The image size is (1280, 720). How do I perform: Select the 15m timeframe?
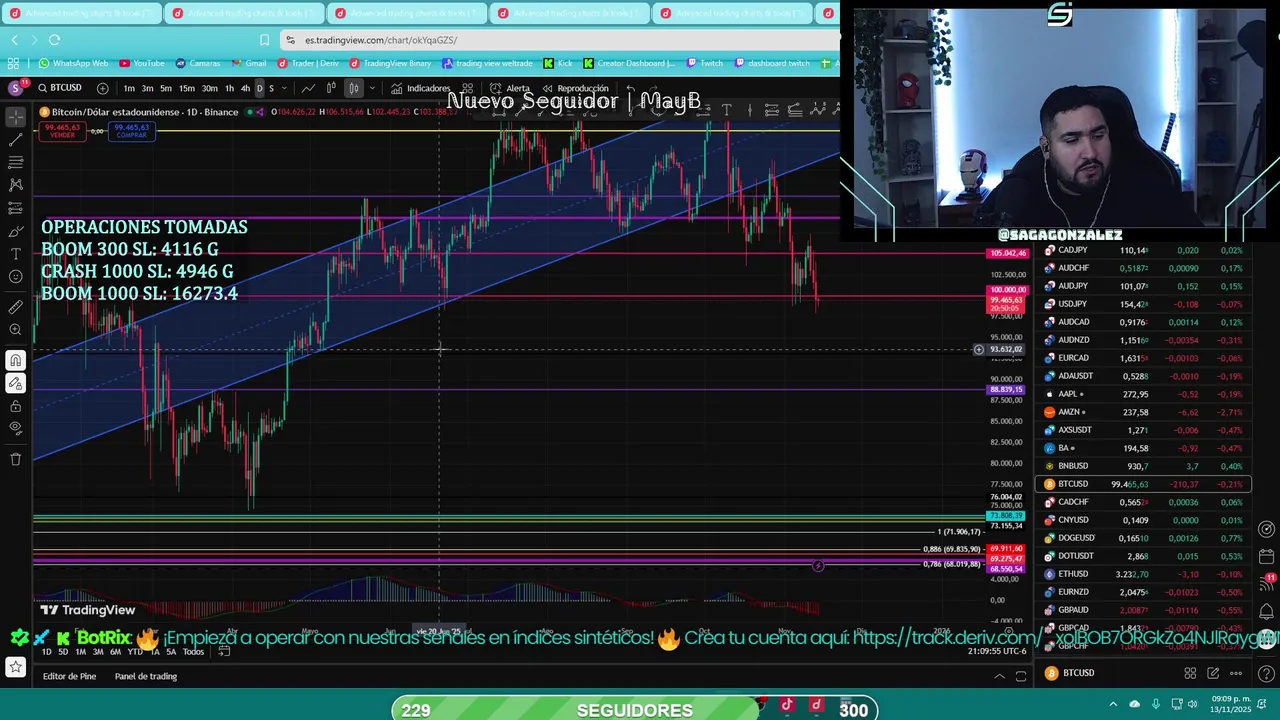(186, 88)
